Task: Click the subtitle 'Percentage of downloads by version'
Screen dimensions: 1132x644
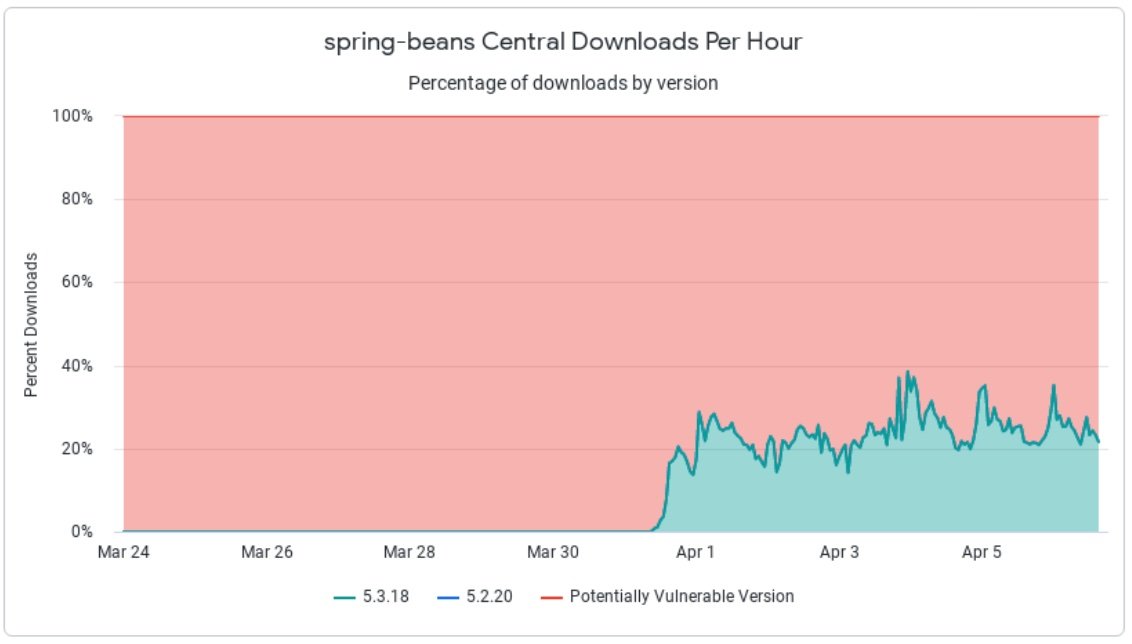Action: tap(563, 84)
